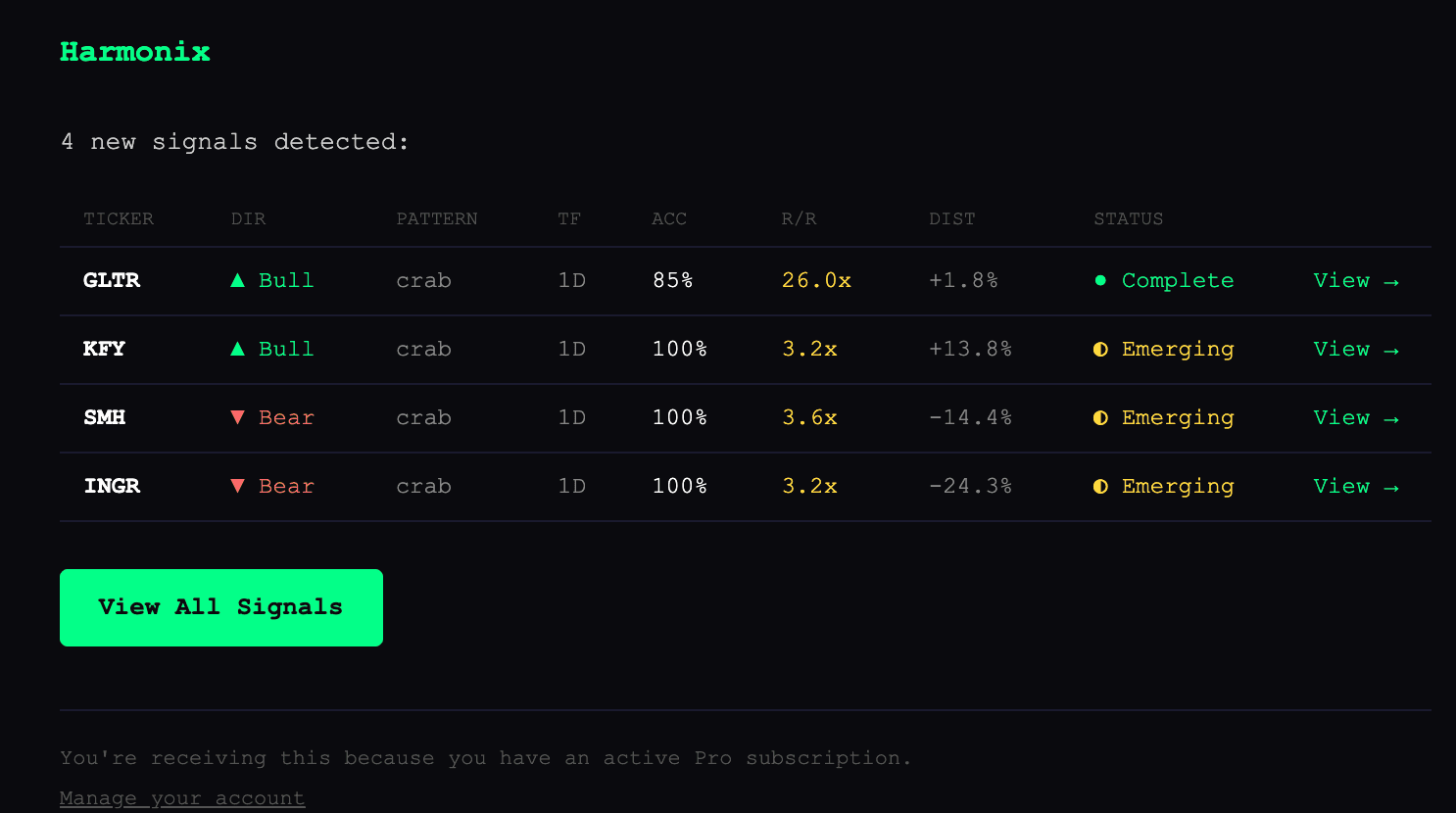
Task: Click the +1.8% distance value
Action: click(x=963, y=280)
